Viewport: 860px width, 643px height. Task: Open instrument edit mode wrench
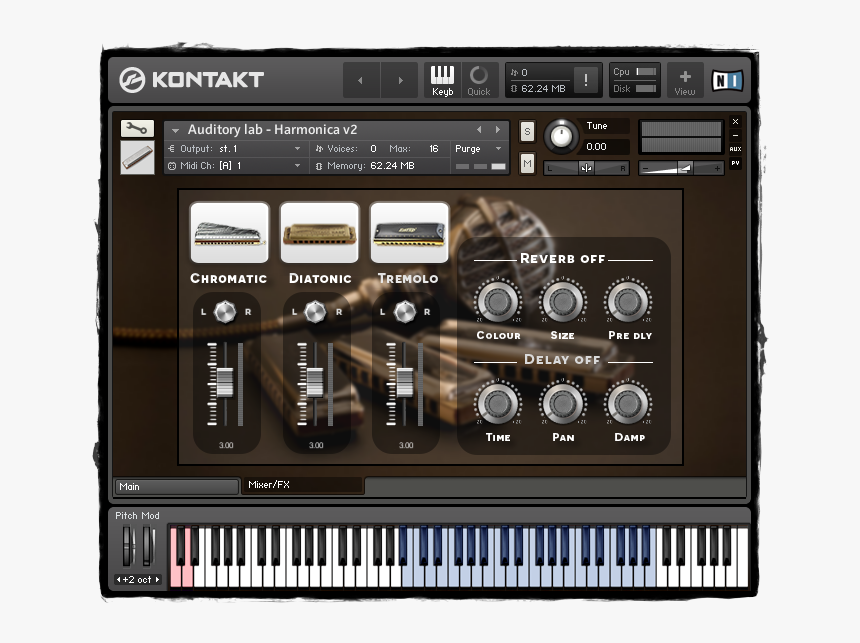pos(137,128)
